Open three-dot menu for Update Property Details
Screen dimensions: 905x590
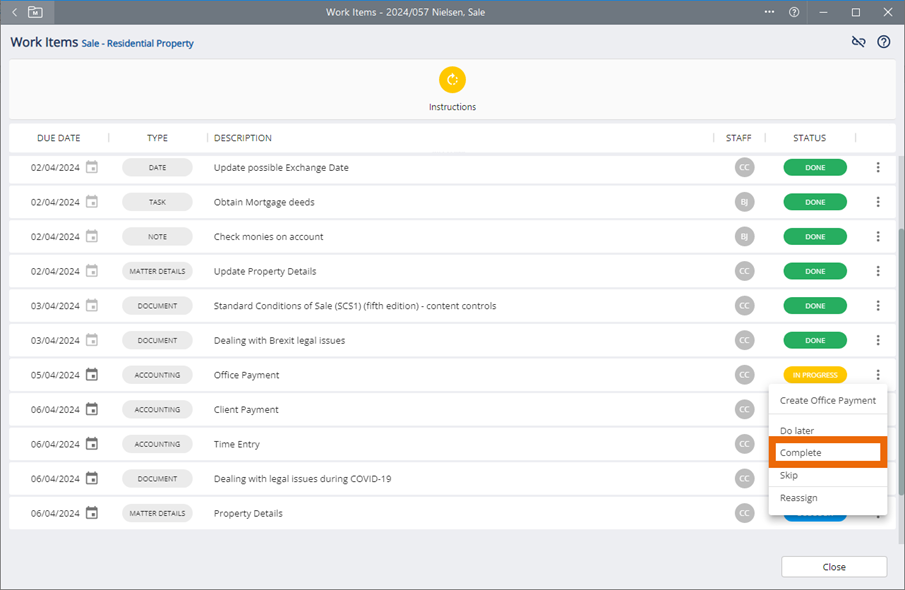(878, 271)
